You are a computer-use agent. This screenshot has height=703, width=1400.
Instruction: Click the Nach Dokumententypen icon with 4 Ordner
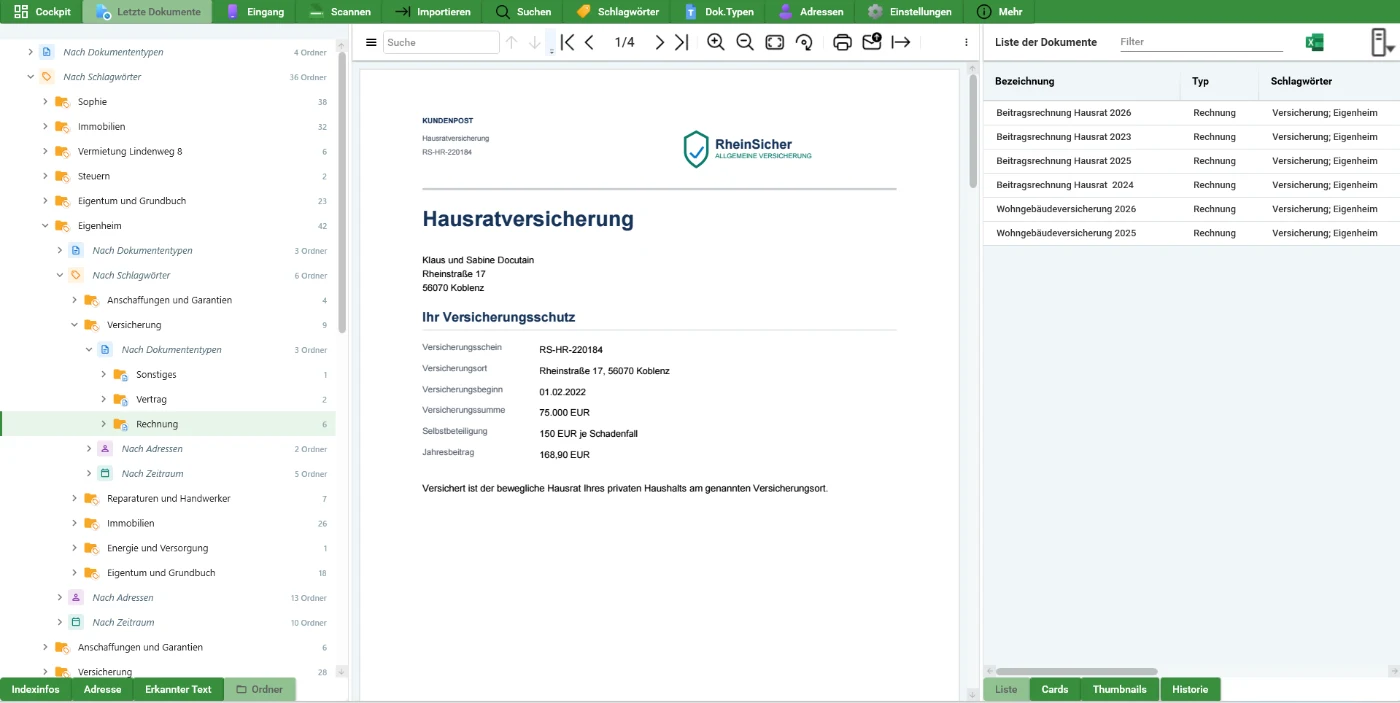pyautogui.click(x=46, y=52)
